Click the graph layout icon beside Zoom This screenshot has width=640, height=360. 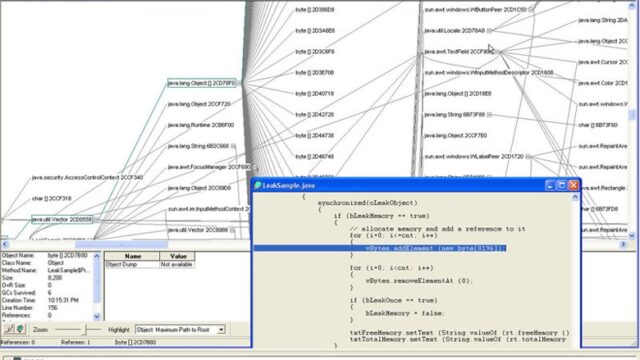click(9, 329)
